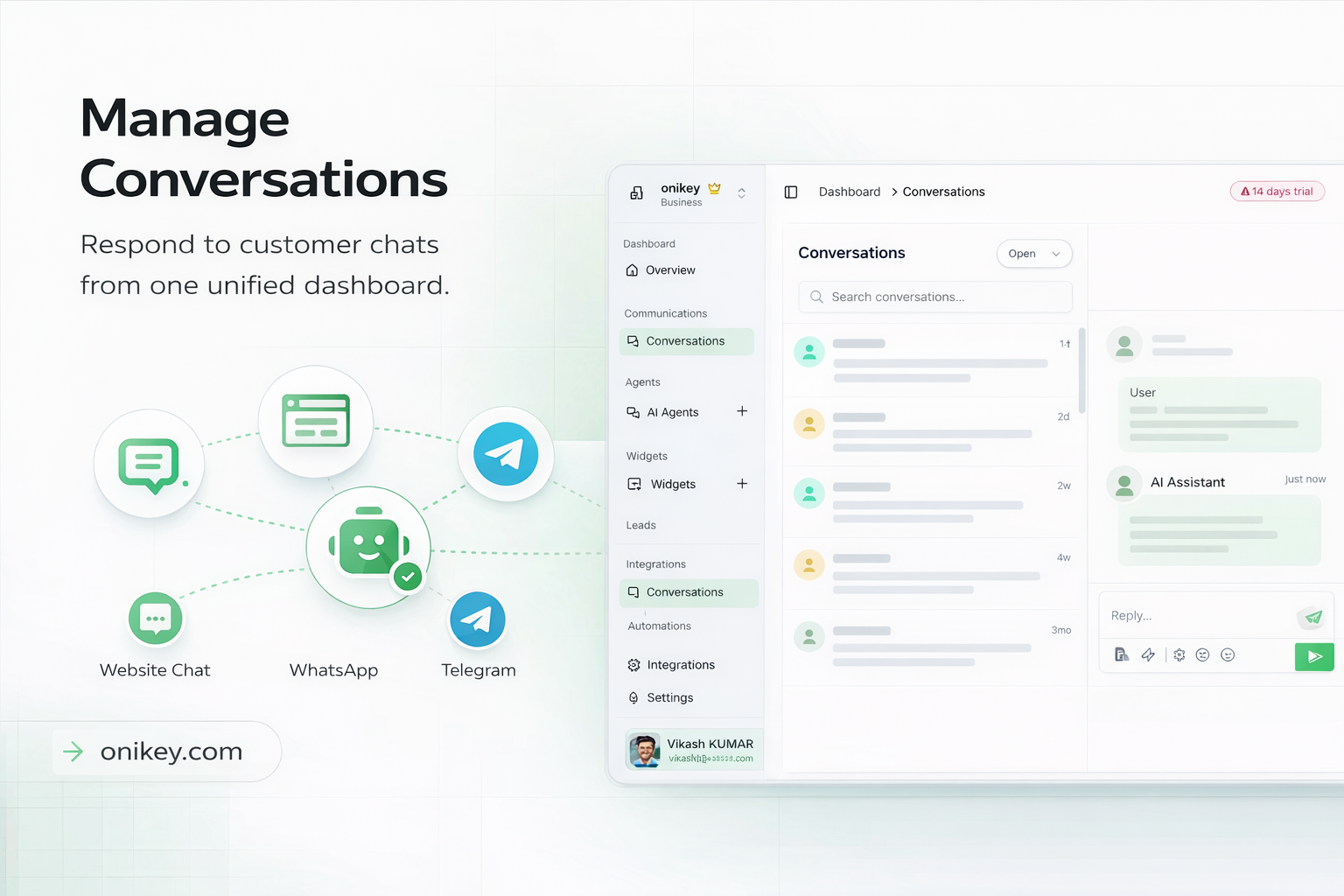Click the onikey workspace logo icon

click(x=636, y=192)
